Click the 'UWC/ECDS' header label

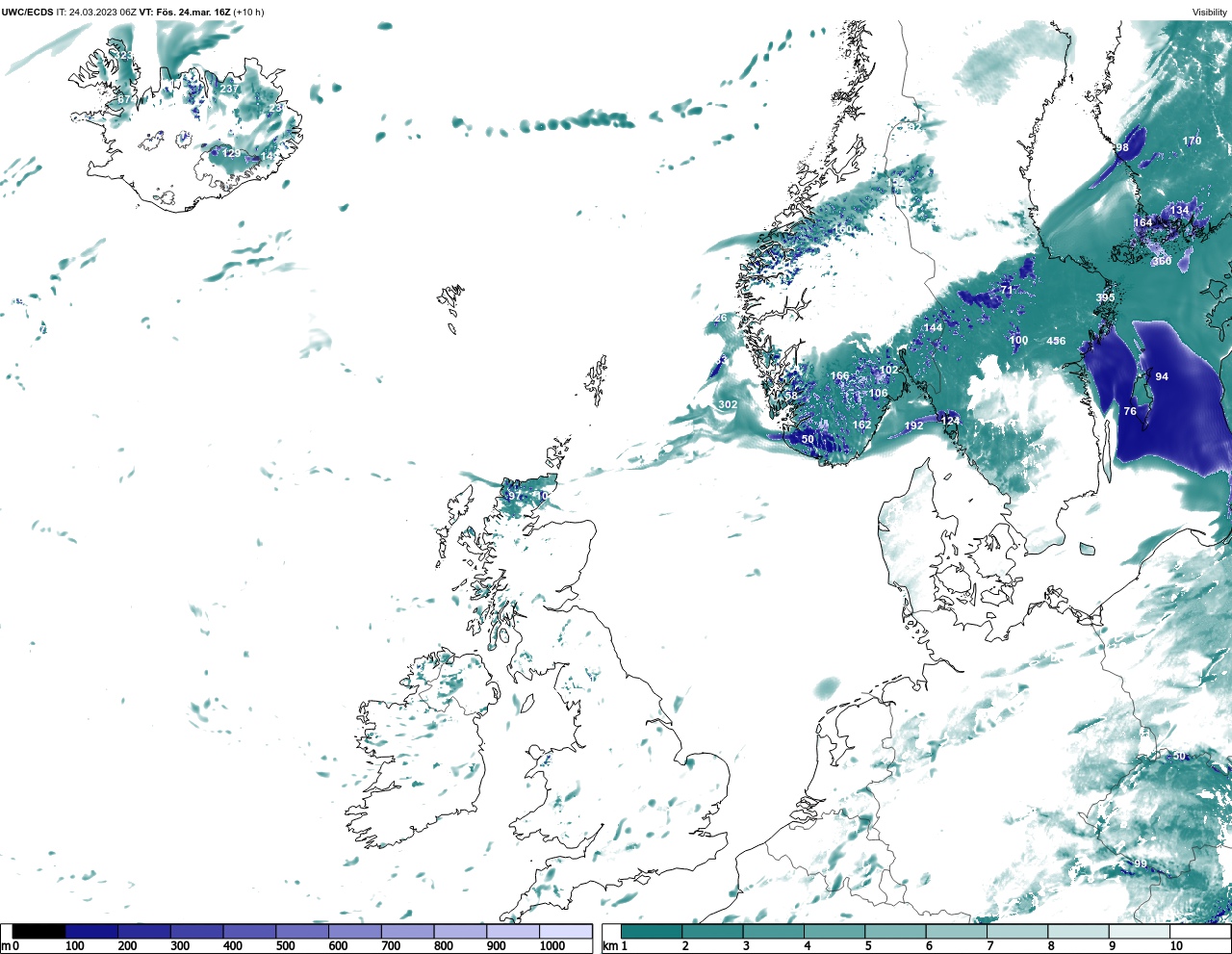[x=27, y=12]
